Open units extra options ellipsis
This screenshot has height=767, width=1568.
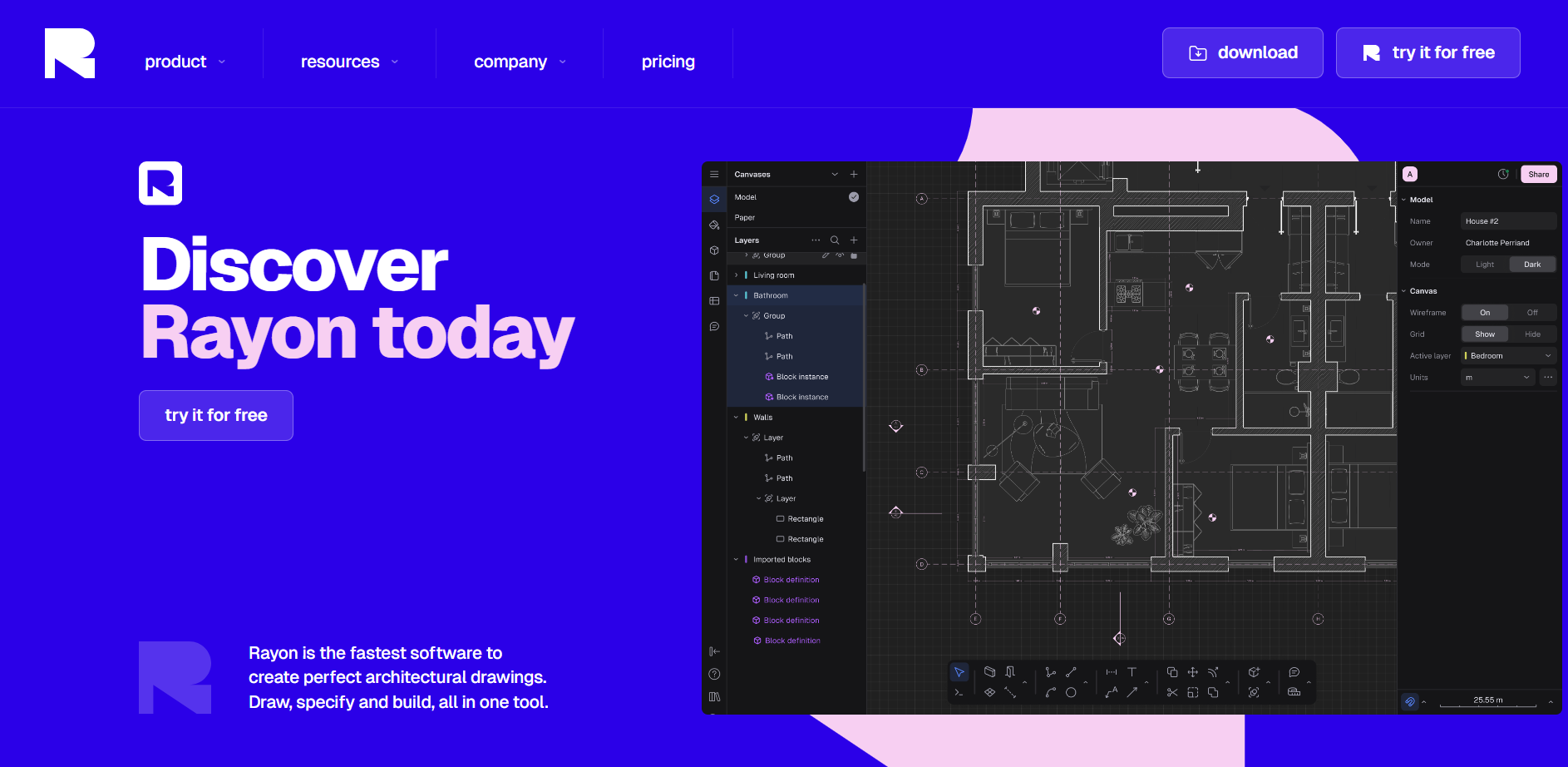tap(1548, 378)
